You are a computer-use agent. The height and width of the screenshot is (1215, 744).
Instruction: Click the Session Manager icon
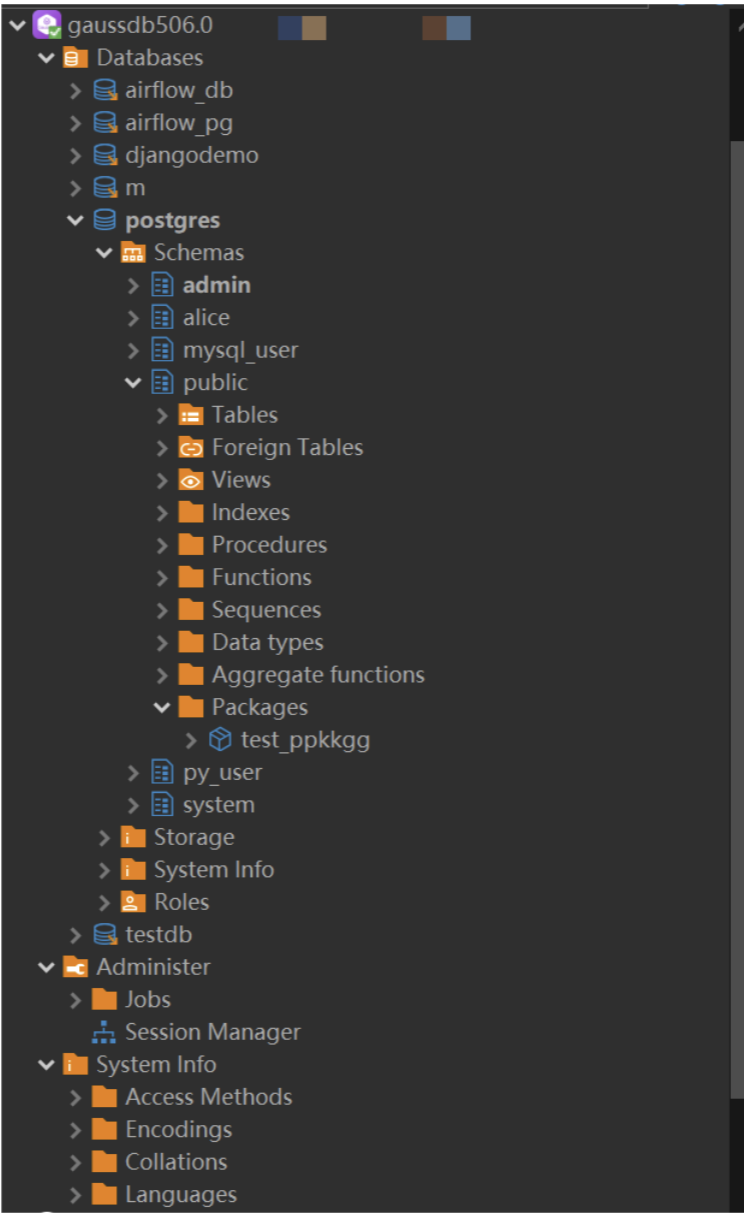click(x=104, y=1032)
